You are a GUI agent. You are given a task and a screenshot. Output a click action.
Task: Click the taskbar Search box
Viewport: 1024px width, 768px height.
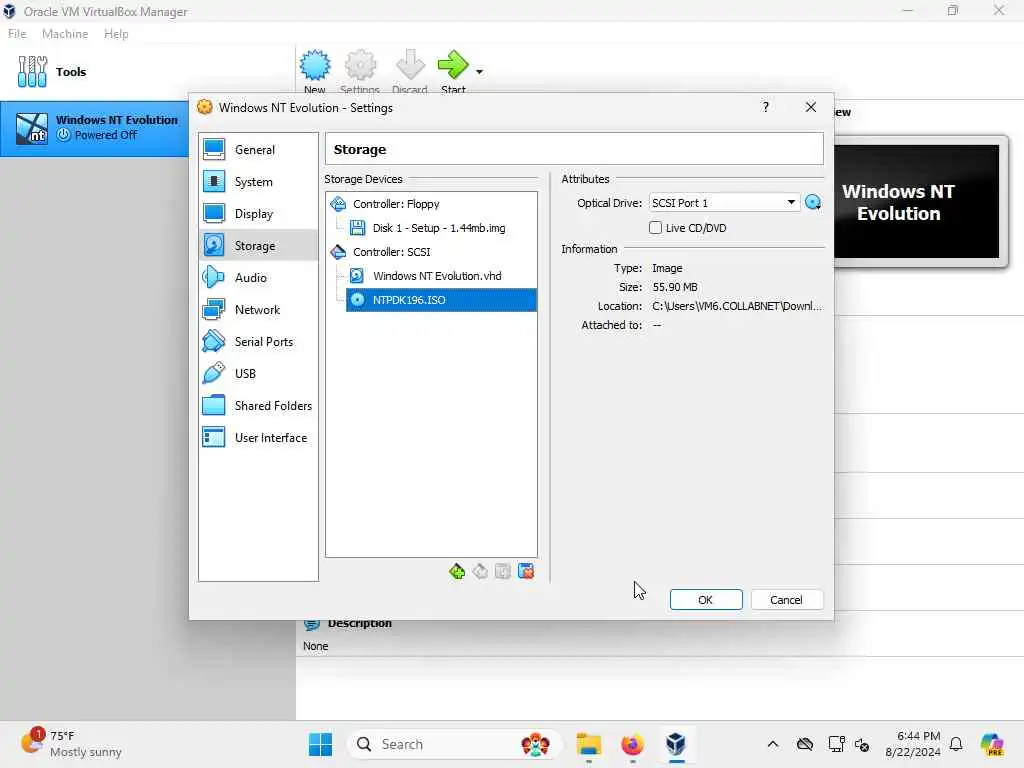pos(454,744)
